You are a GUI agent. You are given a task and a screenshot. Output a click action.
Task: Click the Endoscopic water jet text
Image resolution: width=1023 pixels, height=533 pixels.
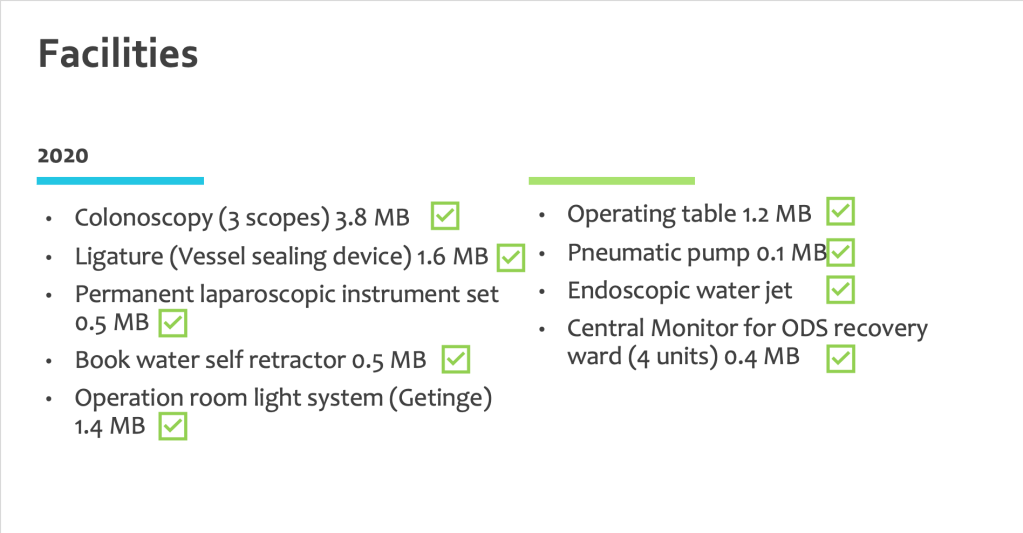pos(679,291)
